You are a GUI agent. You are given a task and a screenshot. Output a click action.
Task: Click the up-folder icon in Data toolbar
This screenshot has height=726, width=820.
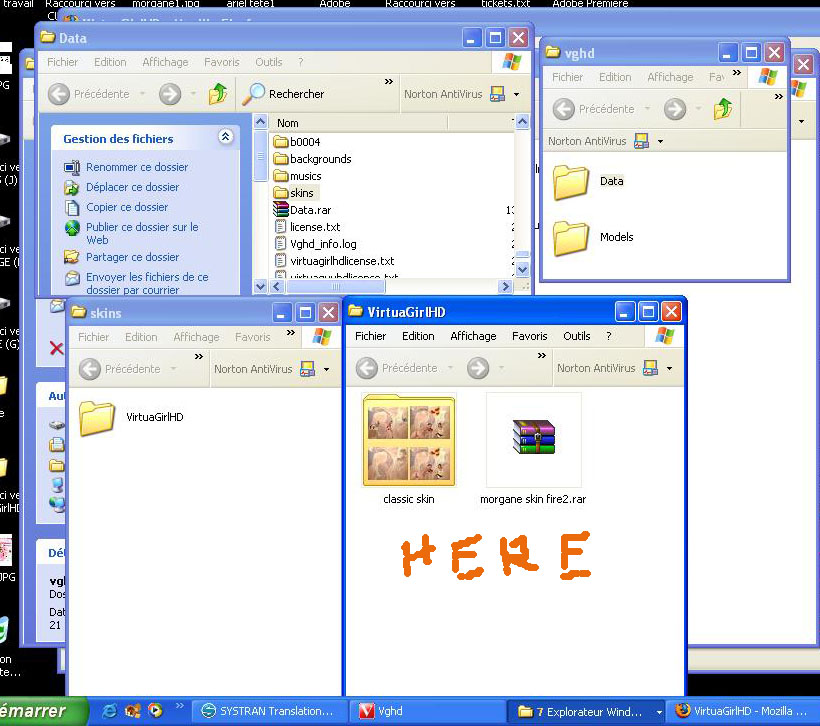pos(218,94)
